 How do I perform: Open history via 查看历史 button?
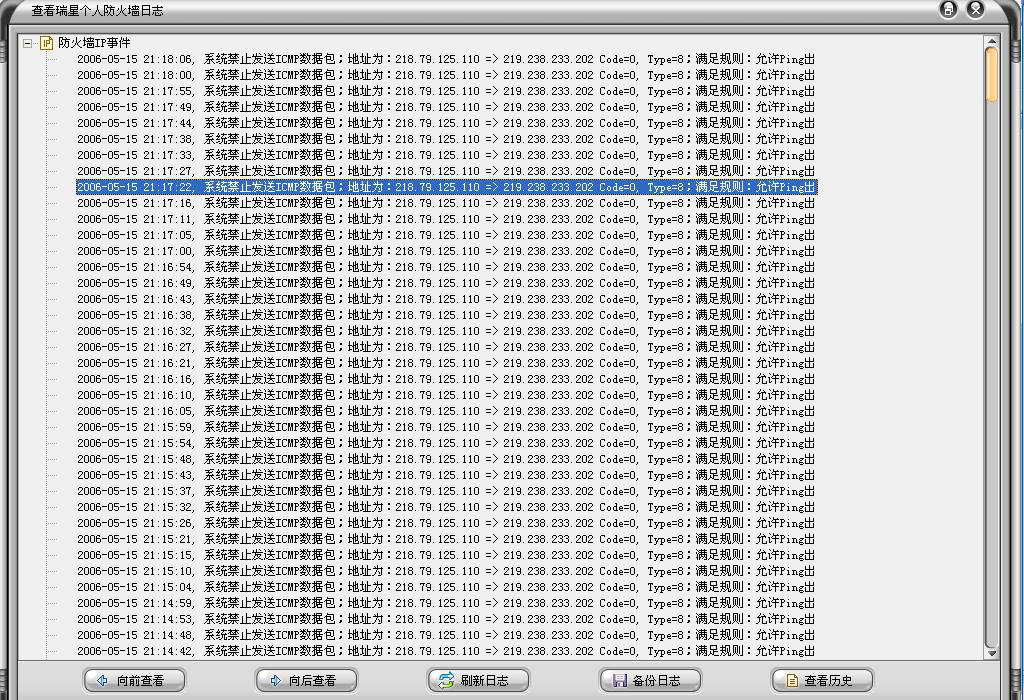point(822,680)
